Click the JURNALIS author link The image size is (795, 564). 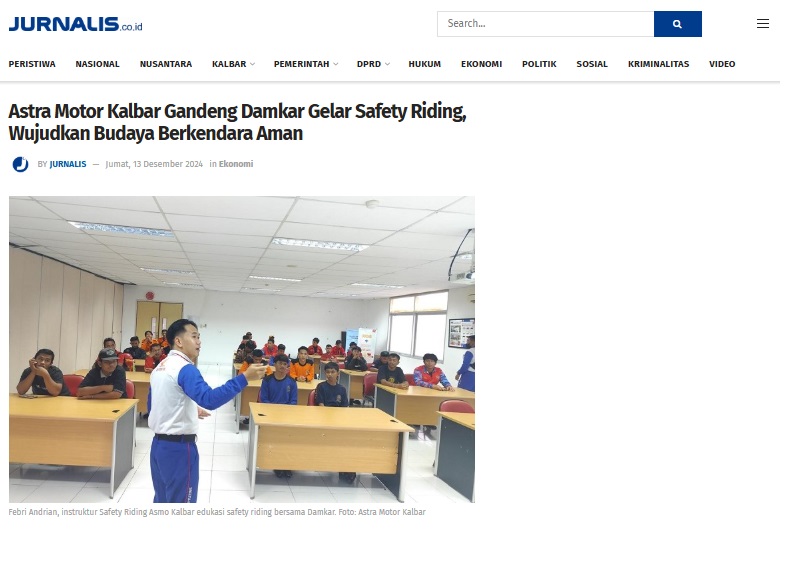[x=68, y=164]
